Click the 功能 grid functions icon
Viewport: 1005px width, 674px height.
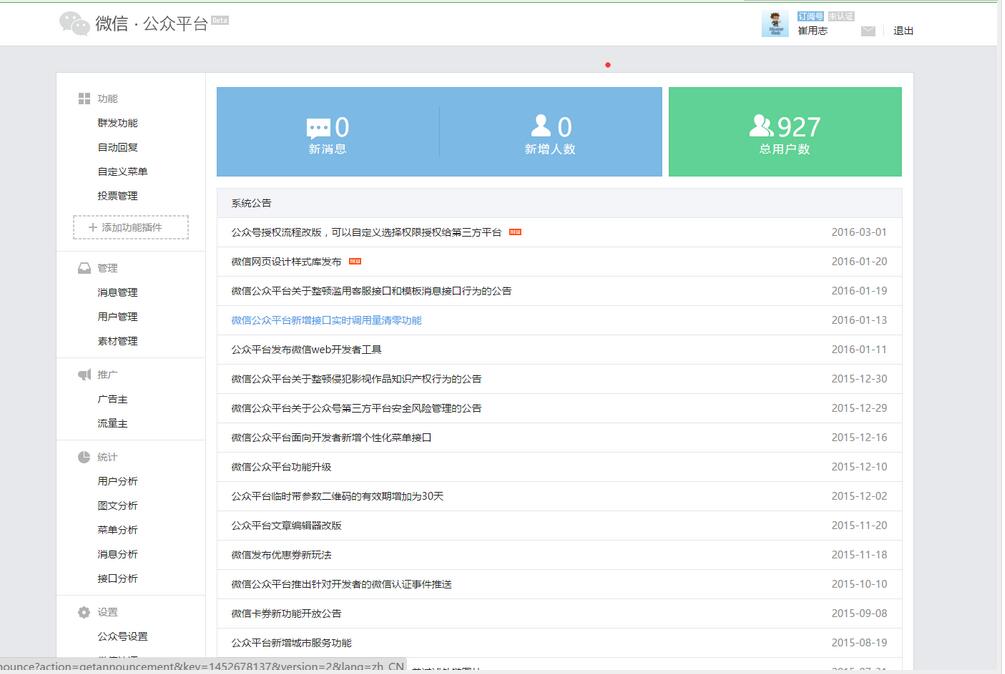pos(83,98)
